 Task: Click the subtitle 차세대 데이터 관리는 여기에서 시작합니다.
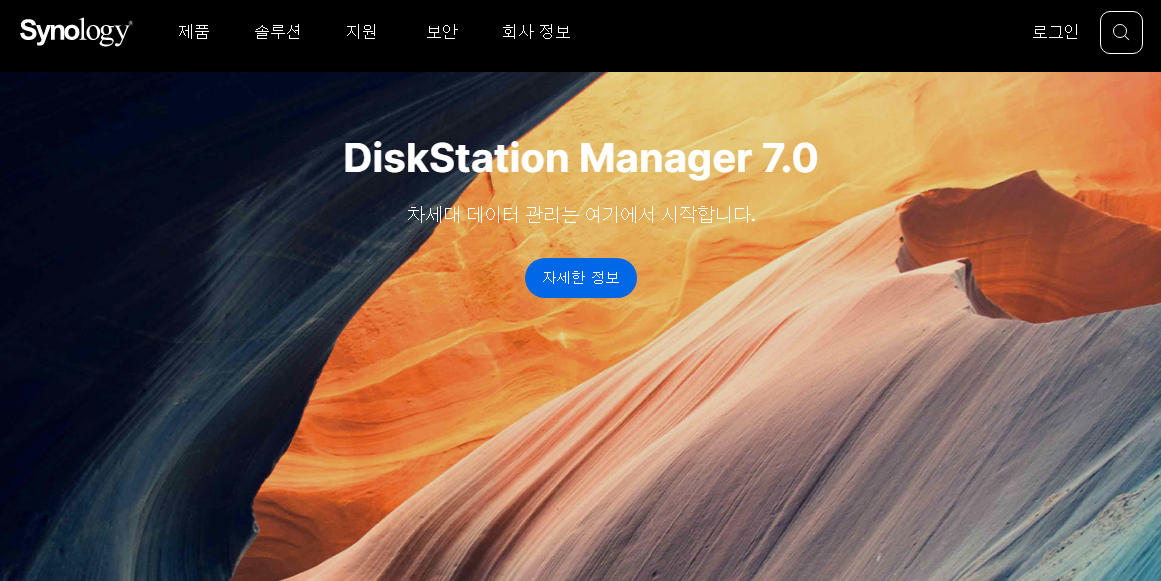tap(580, 215)
